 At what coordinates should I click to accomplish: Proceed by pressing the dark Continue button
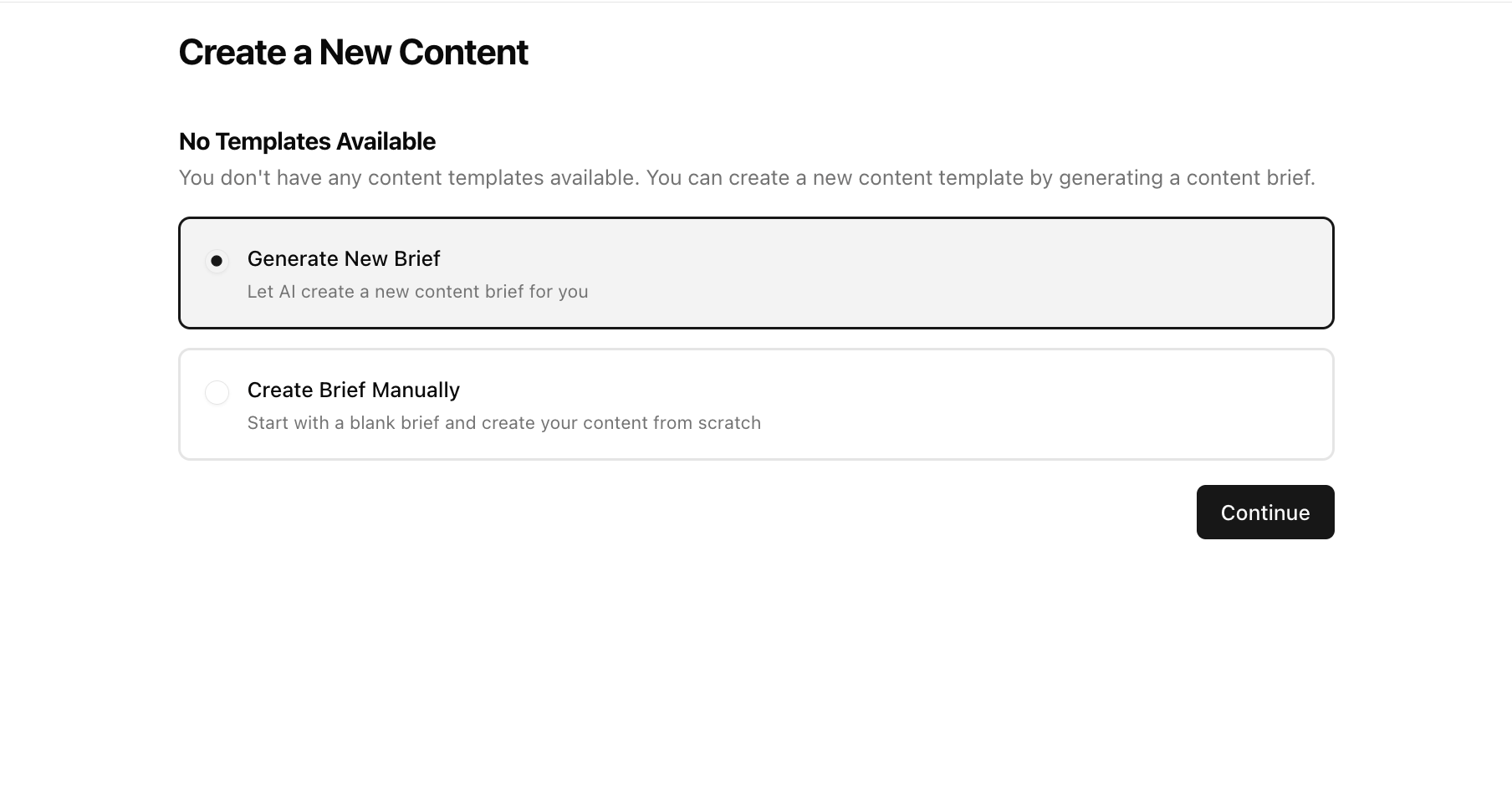(1264, 513)
